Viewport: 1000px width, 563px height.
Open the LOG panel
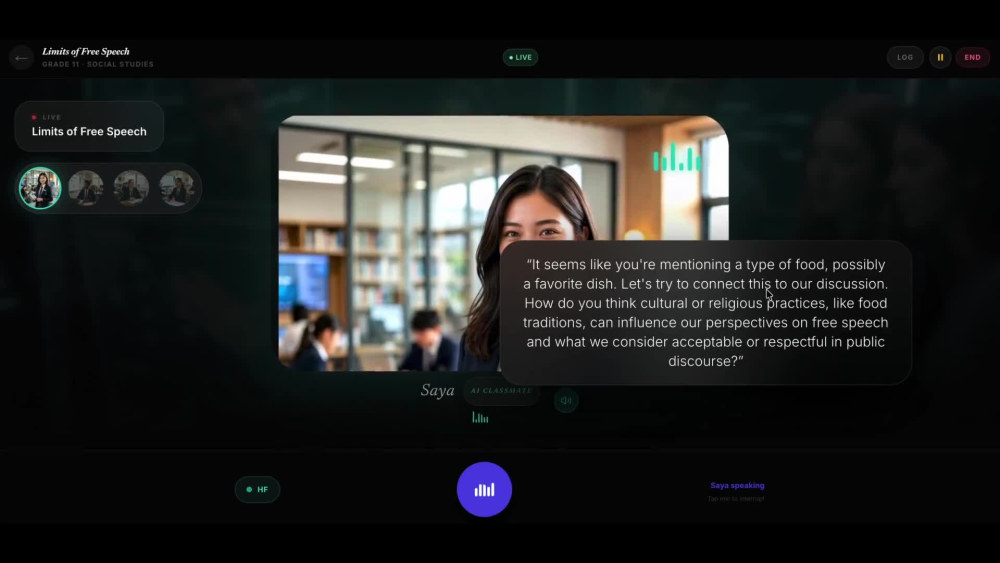click(905, 57)
